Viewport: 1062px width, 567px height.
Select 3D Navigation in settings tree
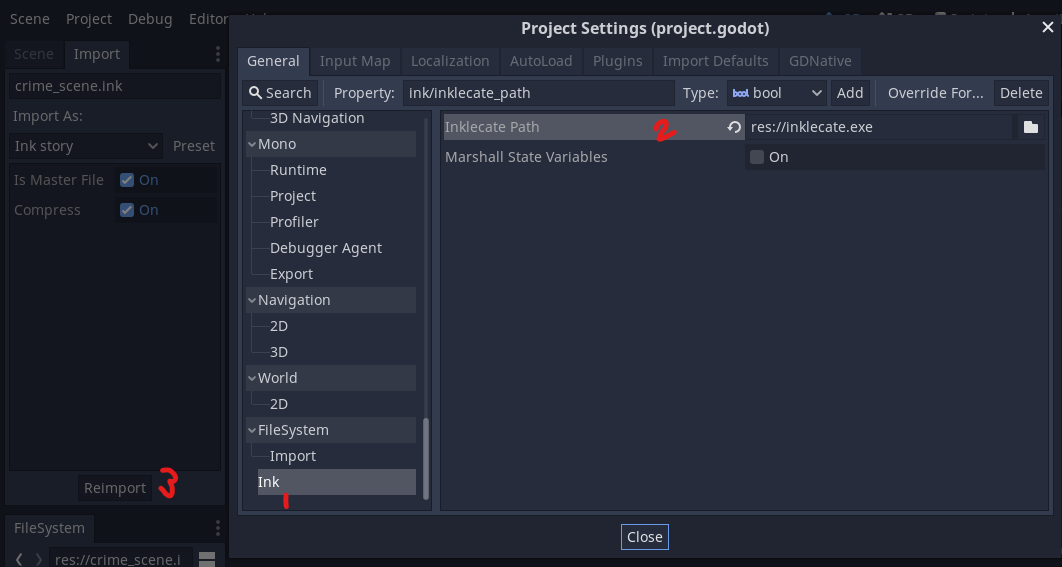[x=317, y=119]
